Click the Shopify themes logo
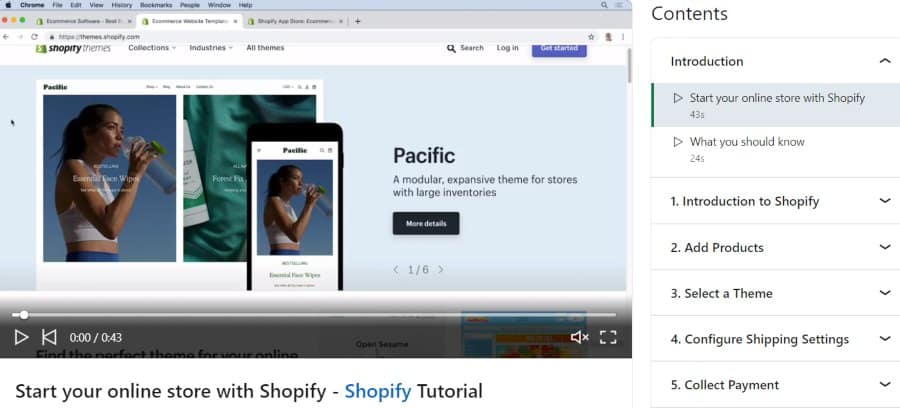Viewport: 900px width, 408px height. (73, 48)
